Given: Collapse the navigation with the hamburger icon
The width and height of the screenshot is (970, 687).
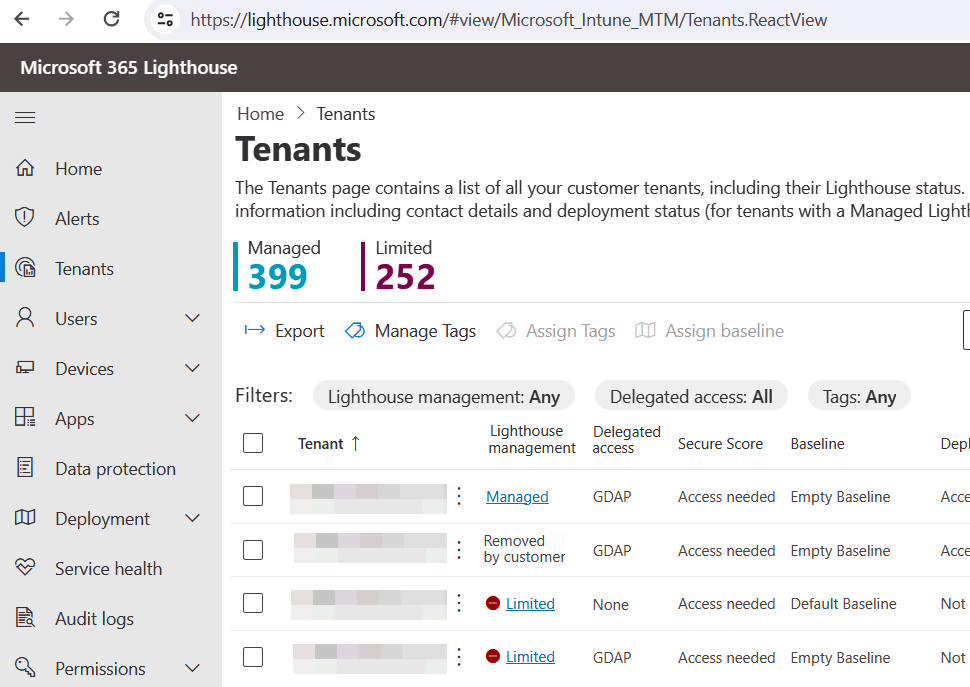Looking at the screenshot, I should click(25, 117).
